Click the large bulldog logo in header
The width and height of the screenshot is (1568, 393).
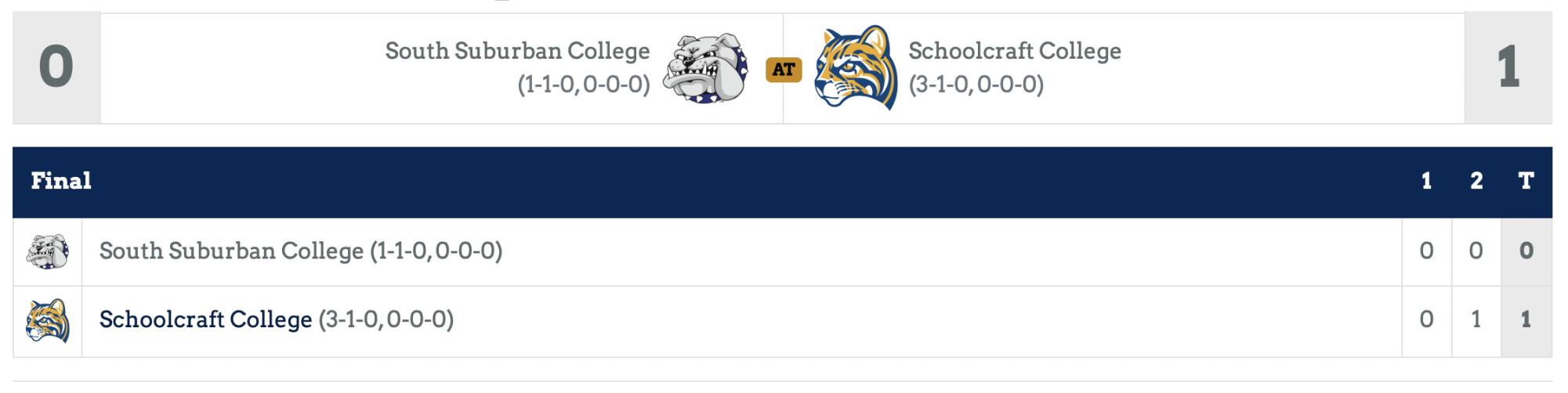point(706,69)
